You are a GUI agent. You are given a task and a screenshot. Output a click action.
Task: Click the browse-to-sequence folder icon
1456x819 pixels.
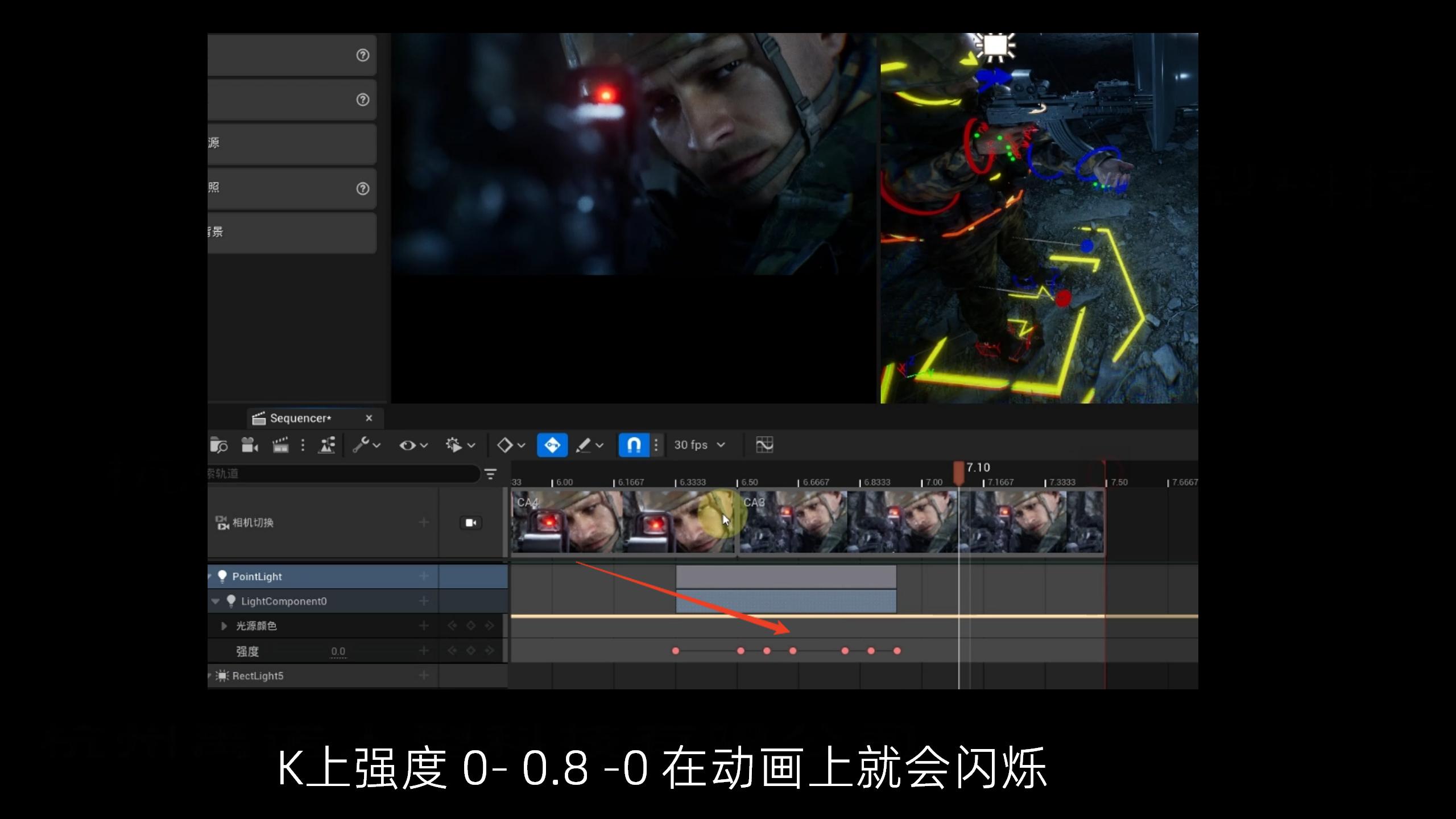(218, 445)
